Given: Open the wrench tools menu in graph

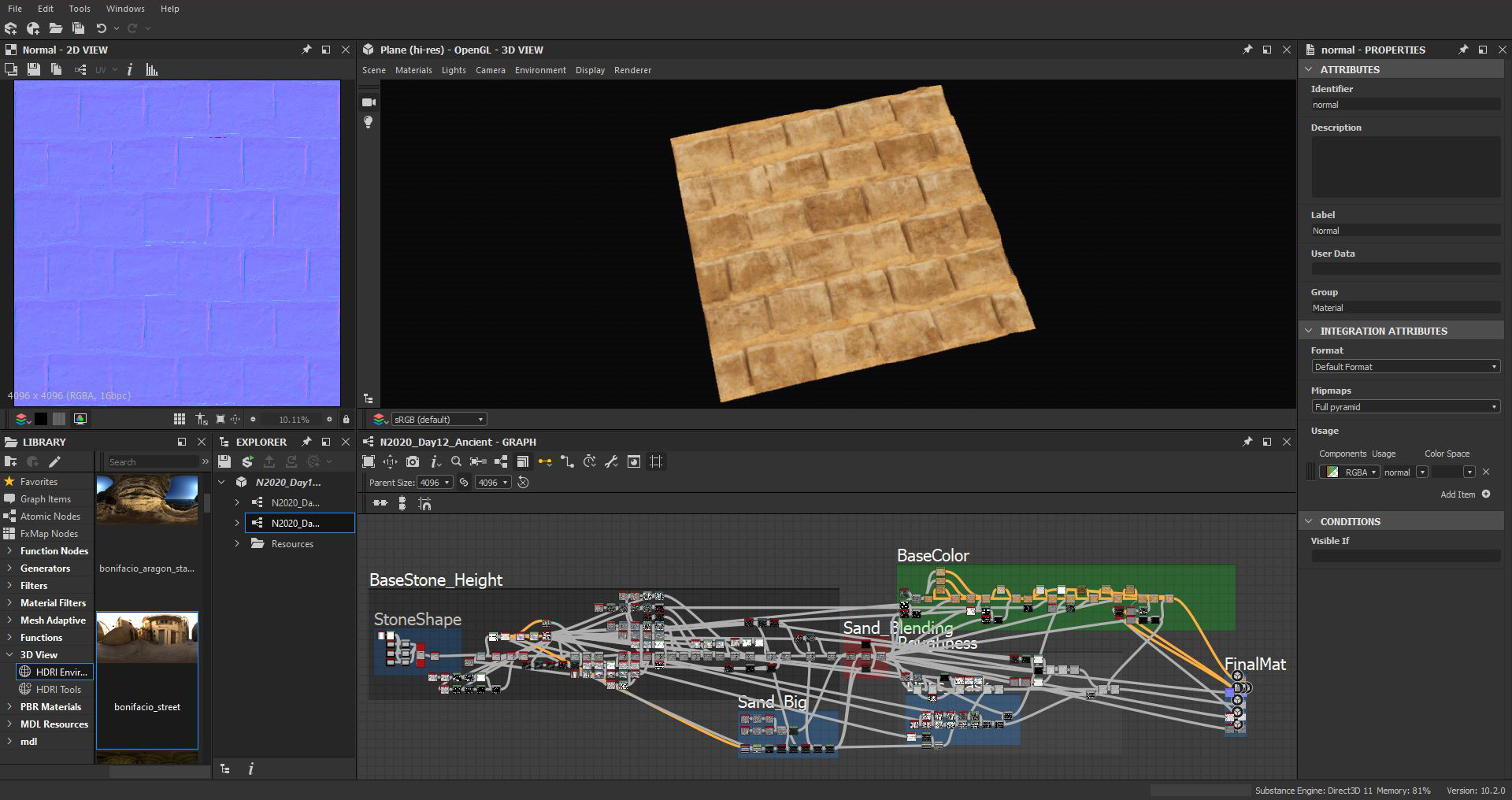Looking at the screenshot, I should (x=611, y=461).
